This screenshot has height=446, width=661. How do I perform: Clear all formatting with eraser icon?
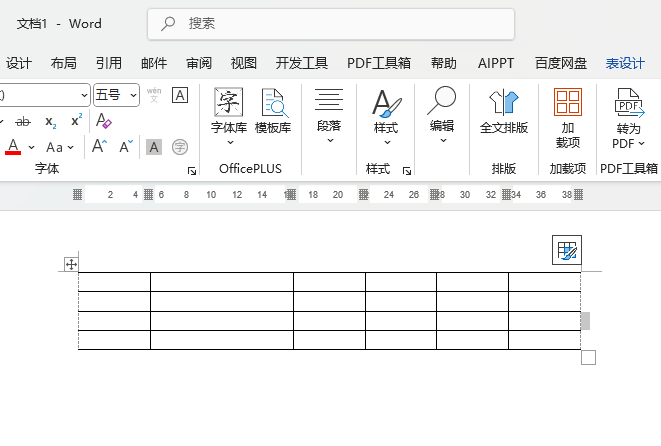[x=103, y=121]
